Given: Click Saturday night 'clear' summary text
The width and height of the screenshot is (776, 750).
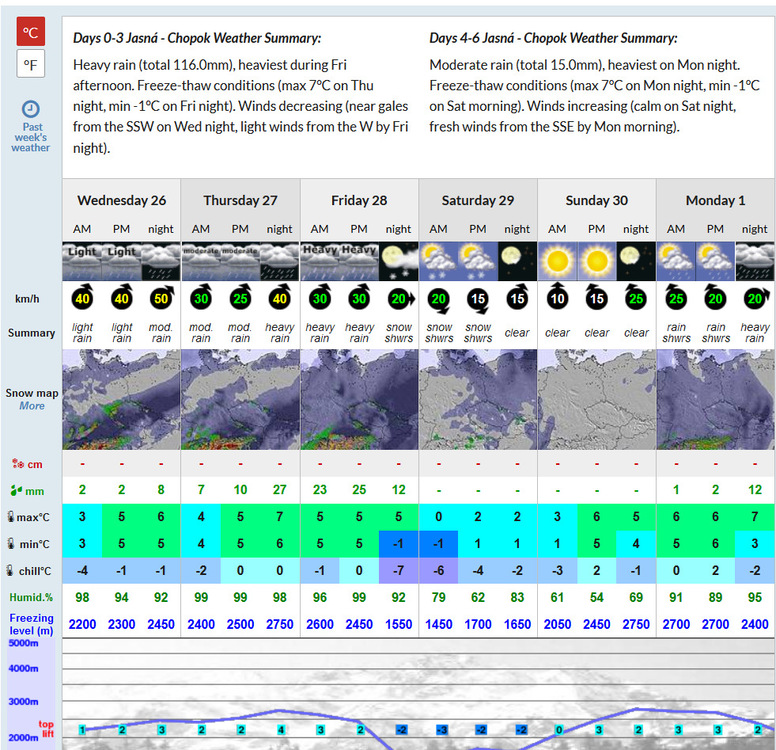Looking at the screenshot, I should pos(517,333).
